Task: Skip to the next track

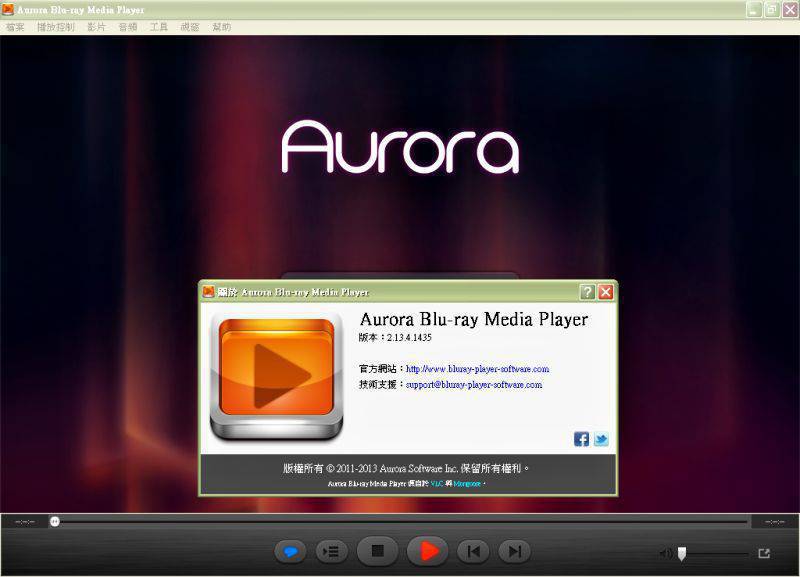Action: (514, 551)
